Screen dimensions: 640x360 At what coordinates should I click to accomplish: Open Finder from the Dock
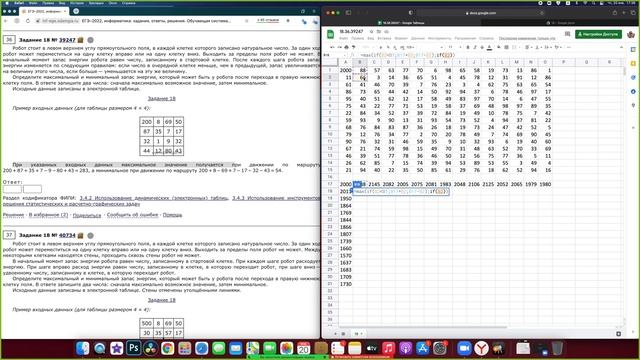[x=82, y=348]
